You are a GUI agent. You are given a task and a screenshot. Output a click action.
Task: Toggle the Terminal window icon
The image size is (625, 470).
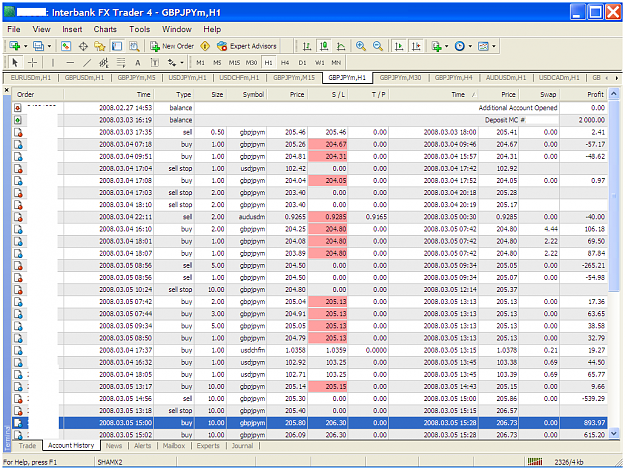(117, 46)
